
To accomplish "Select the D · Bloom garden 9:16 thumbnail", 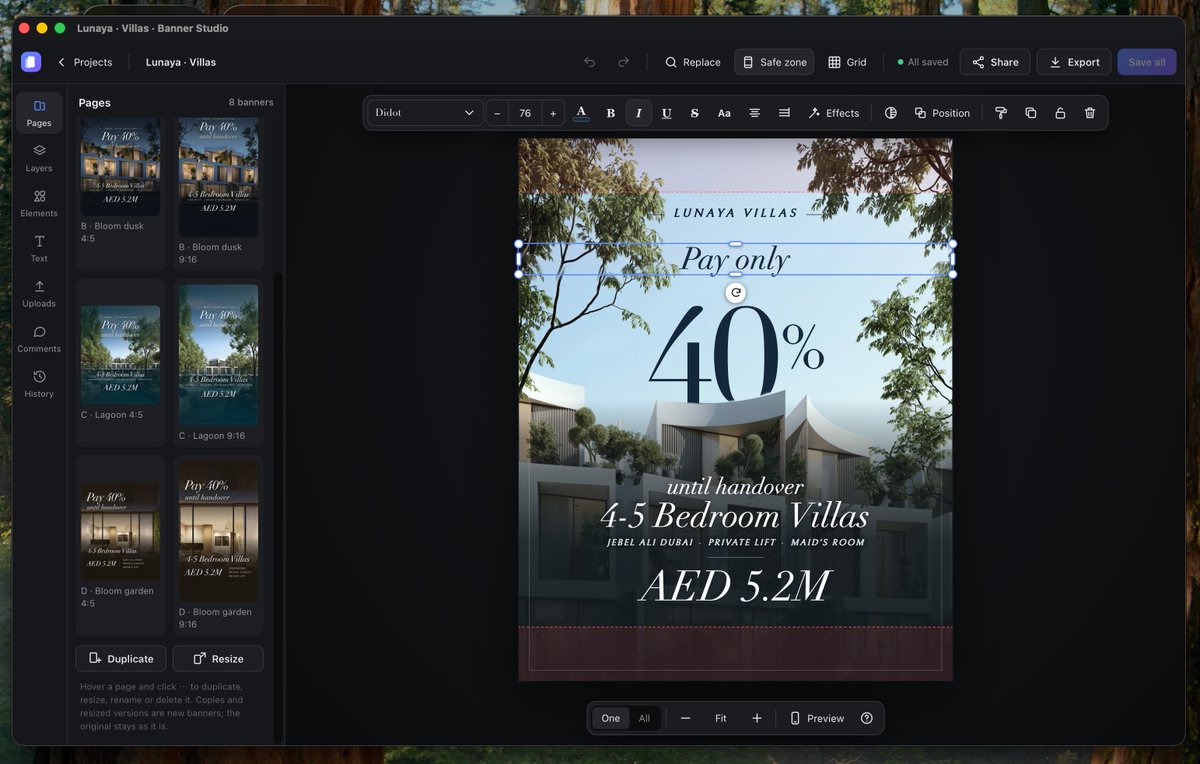I will (218, 531).
